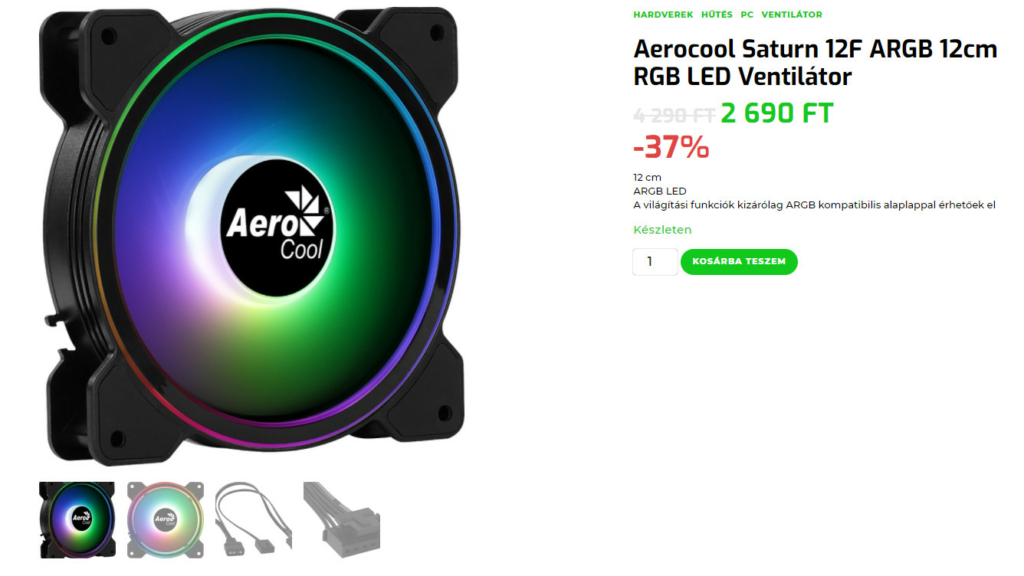The height and width of the screenshot is (576, 1024).
Task: Click the KOSÁRBA TESZEM button
Action: point(739,262)
